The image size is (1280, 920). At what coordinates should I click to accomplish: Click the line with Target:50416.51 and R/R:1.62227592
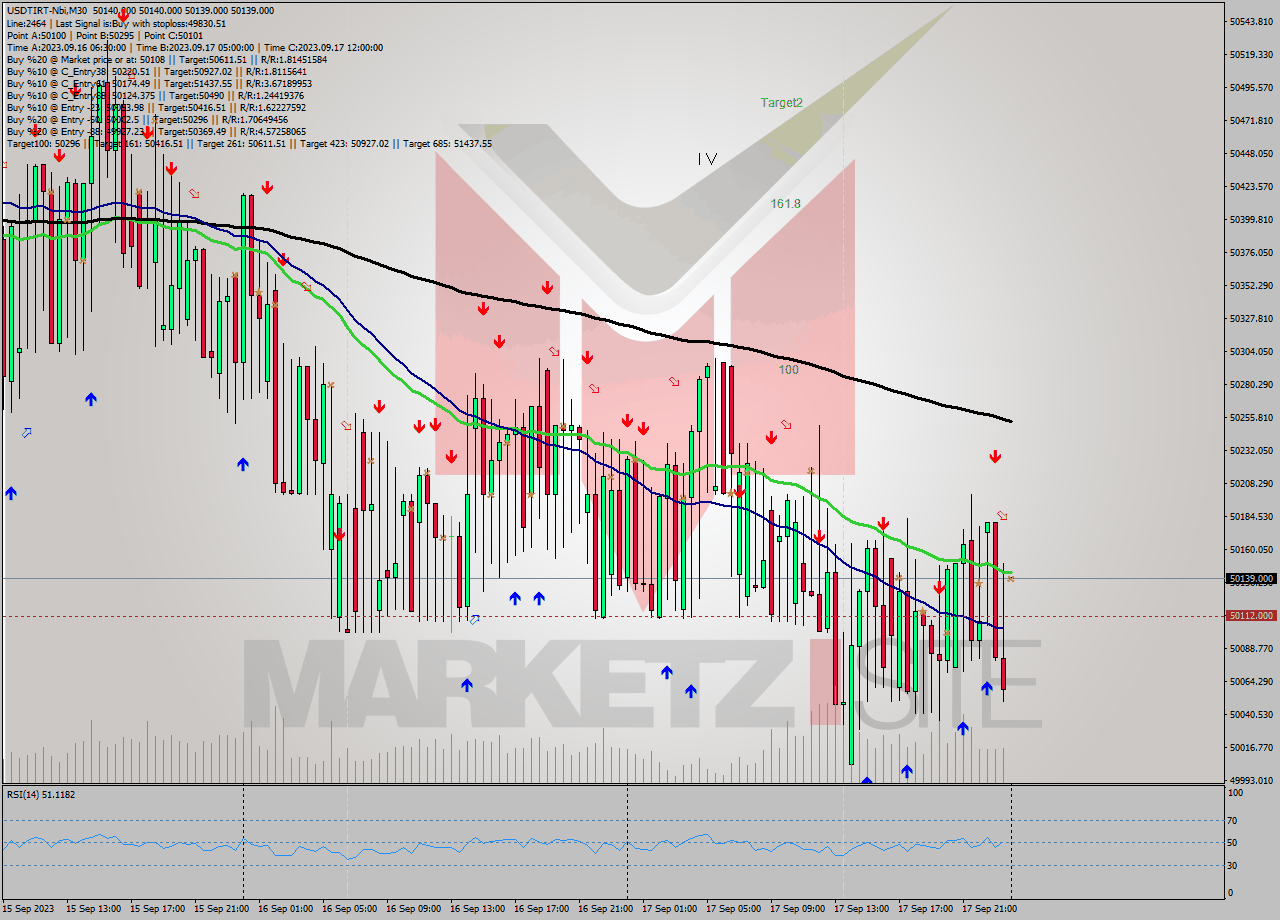(156, 107)
